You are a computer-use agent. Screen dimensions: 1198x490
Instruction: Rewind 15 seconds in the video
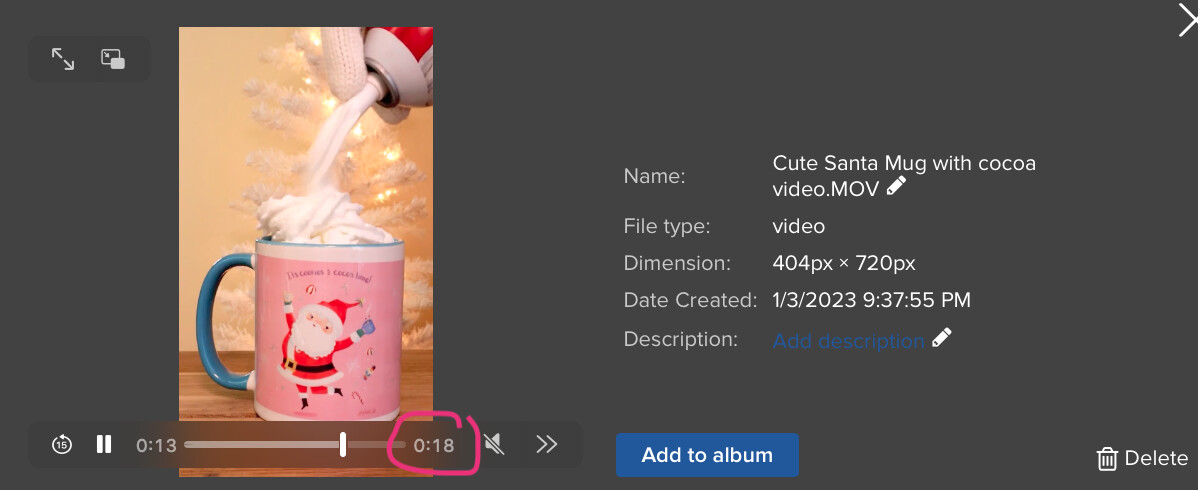(x=62, y=443)
